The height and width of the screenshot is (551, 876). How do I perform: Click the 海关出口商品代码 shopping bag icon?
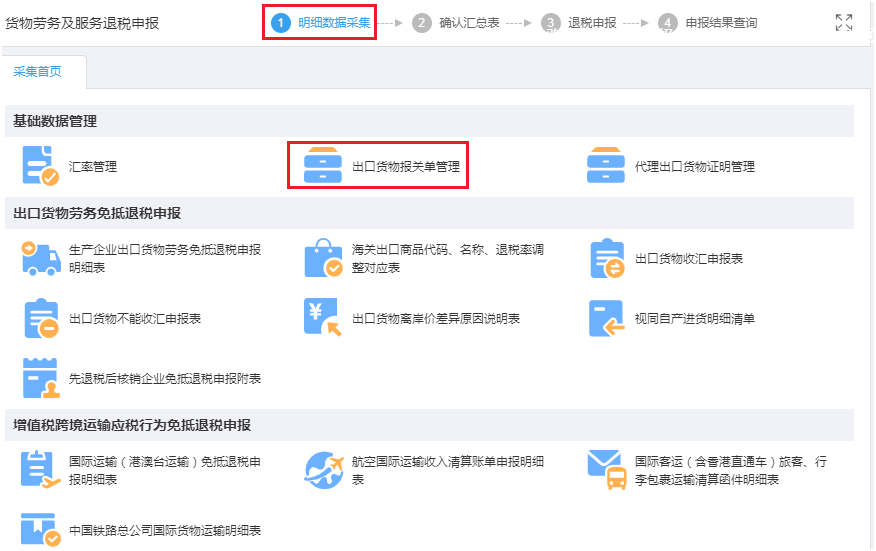coord(323,258)
